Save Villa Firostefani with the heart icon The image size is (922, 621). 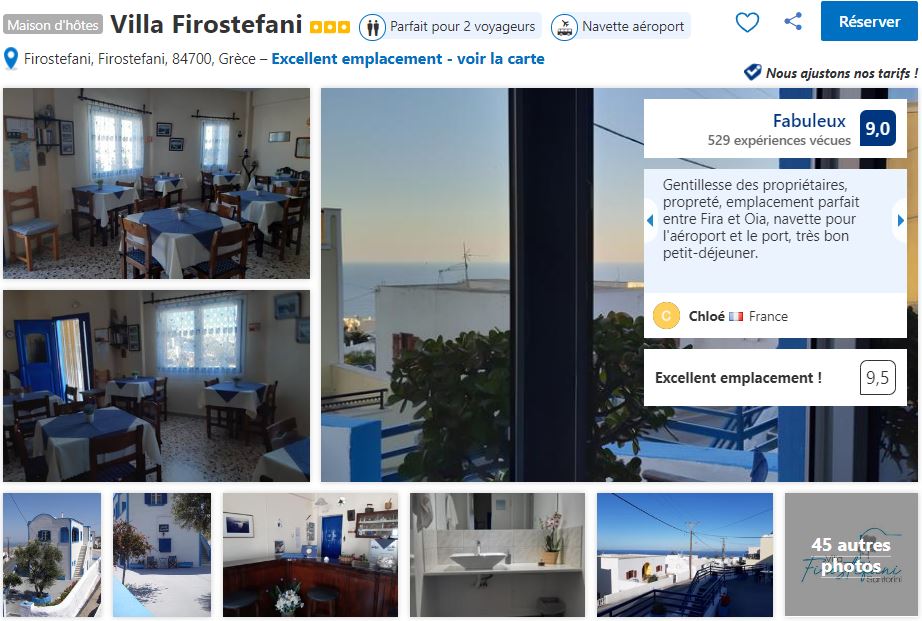pyautogui.click(x=747, y=22)
